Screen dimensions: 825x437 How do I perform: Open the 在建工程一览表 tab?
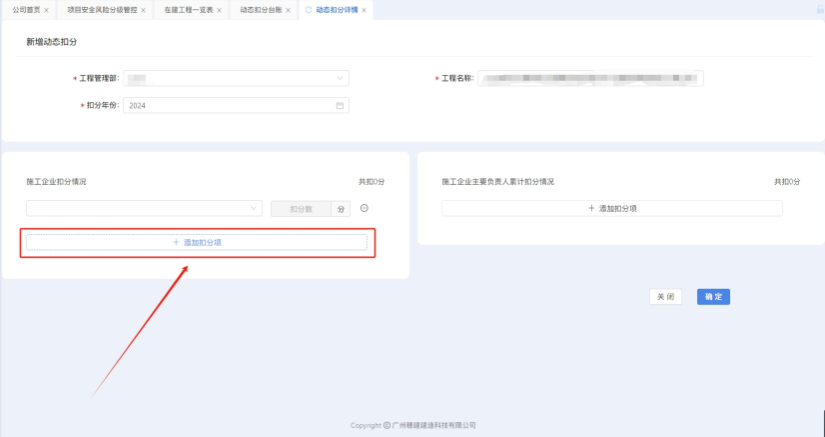(187, 10)
